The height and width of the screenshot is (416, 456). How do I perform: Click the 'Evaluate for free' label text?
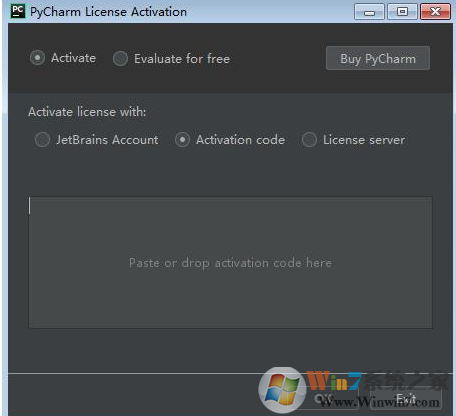point(182,59)
